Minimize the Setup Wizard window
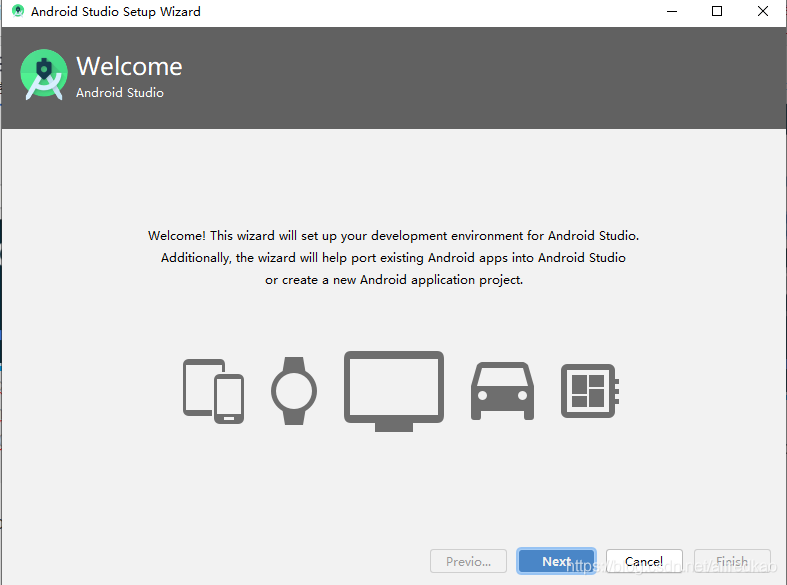The image size is (787, 585). coord(672,11)
